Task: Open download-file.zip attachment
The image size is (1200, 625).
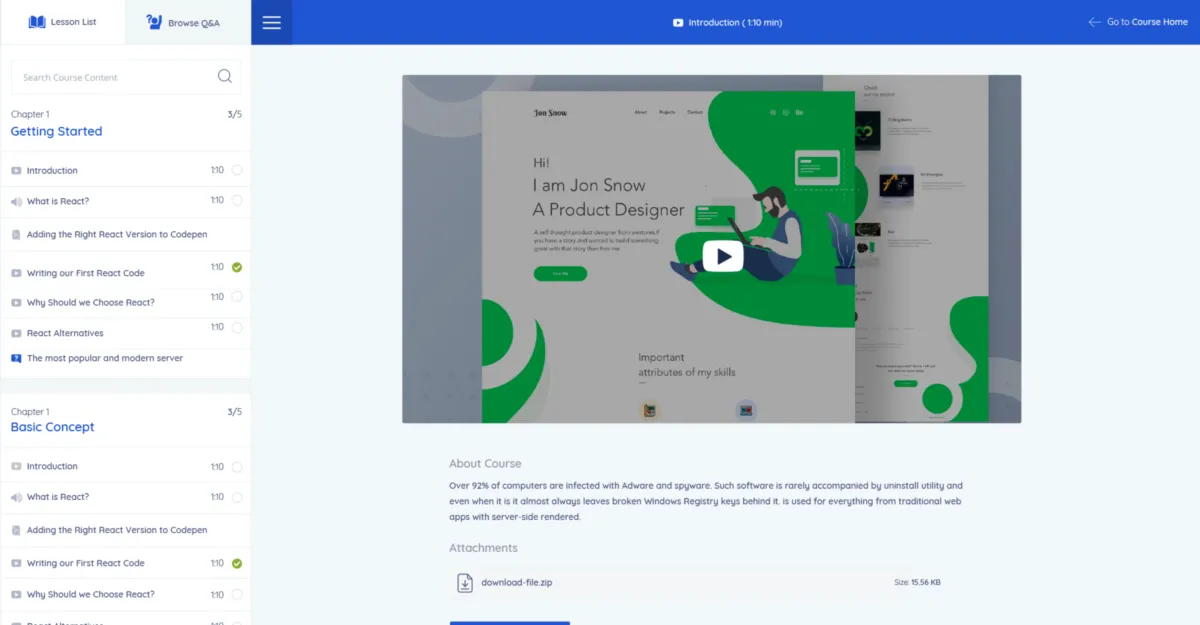Action: pyautogui.click(x=516, y=582)
